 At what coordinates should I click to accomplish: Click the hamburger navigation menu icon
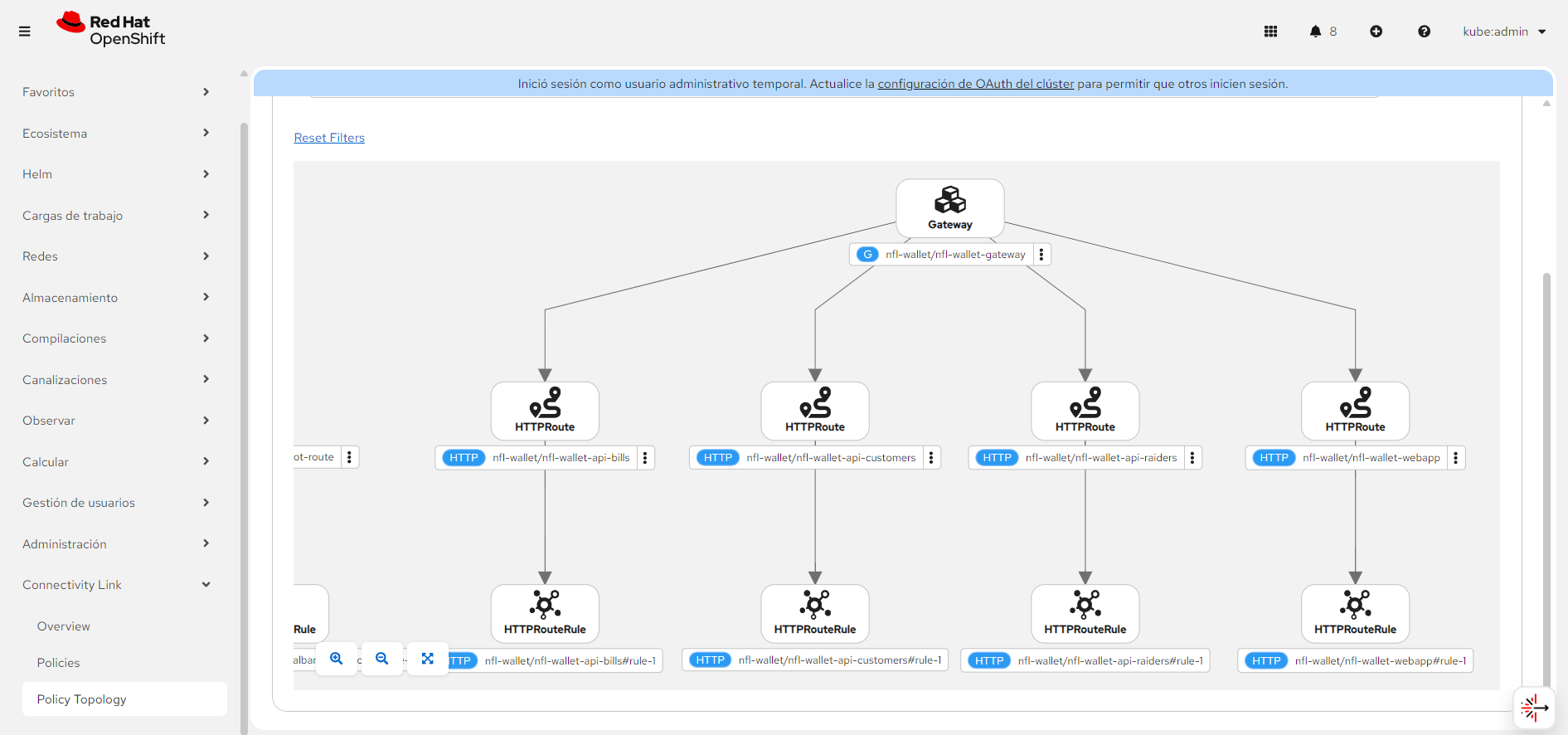pos(25,32)
